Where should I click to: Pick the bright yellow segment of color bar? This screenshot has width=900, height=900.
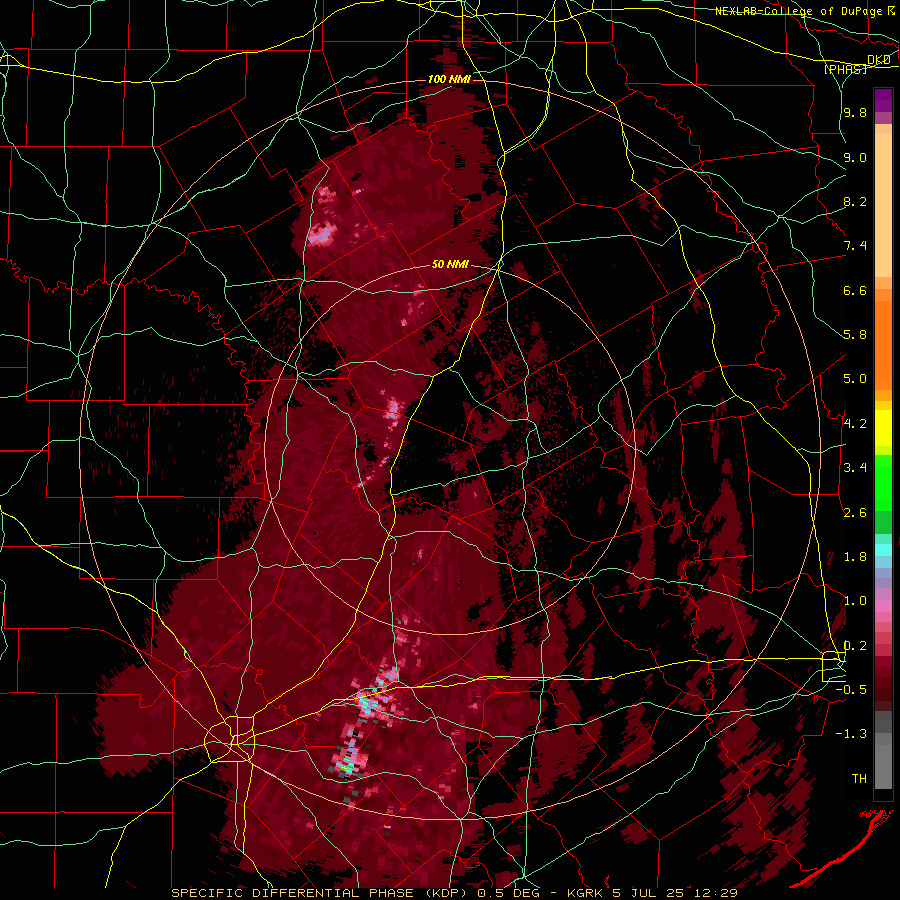coord(883,428)
